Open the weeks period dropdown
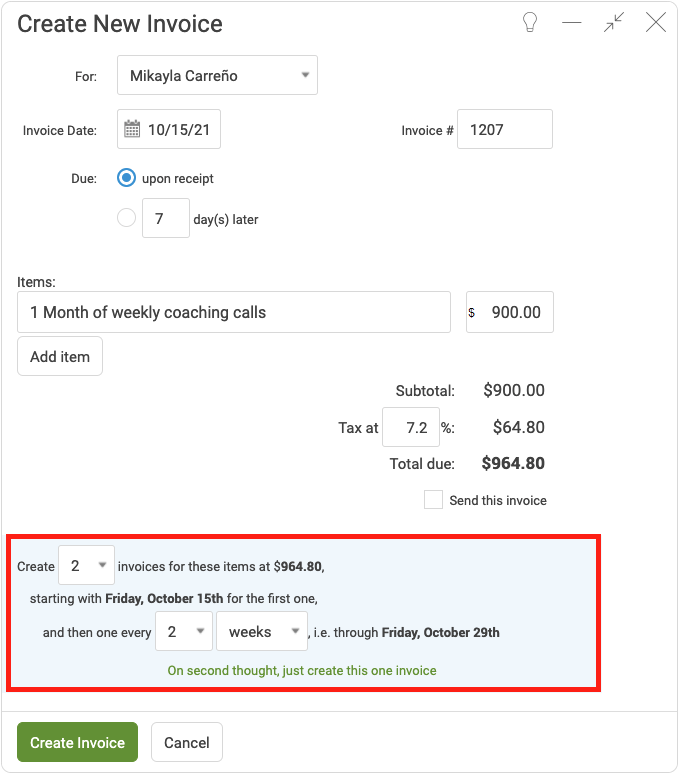Screen dimensions: 680x774 tap(262, 631)
